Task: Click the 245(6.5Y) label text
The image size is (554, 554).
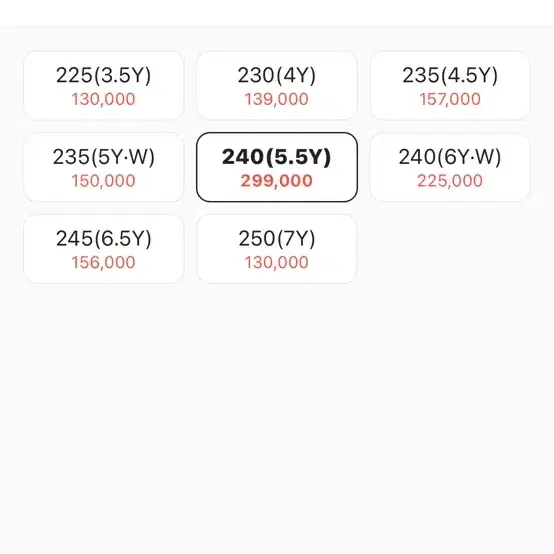Action: point(104,238)
